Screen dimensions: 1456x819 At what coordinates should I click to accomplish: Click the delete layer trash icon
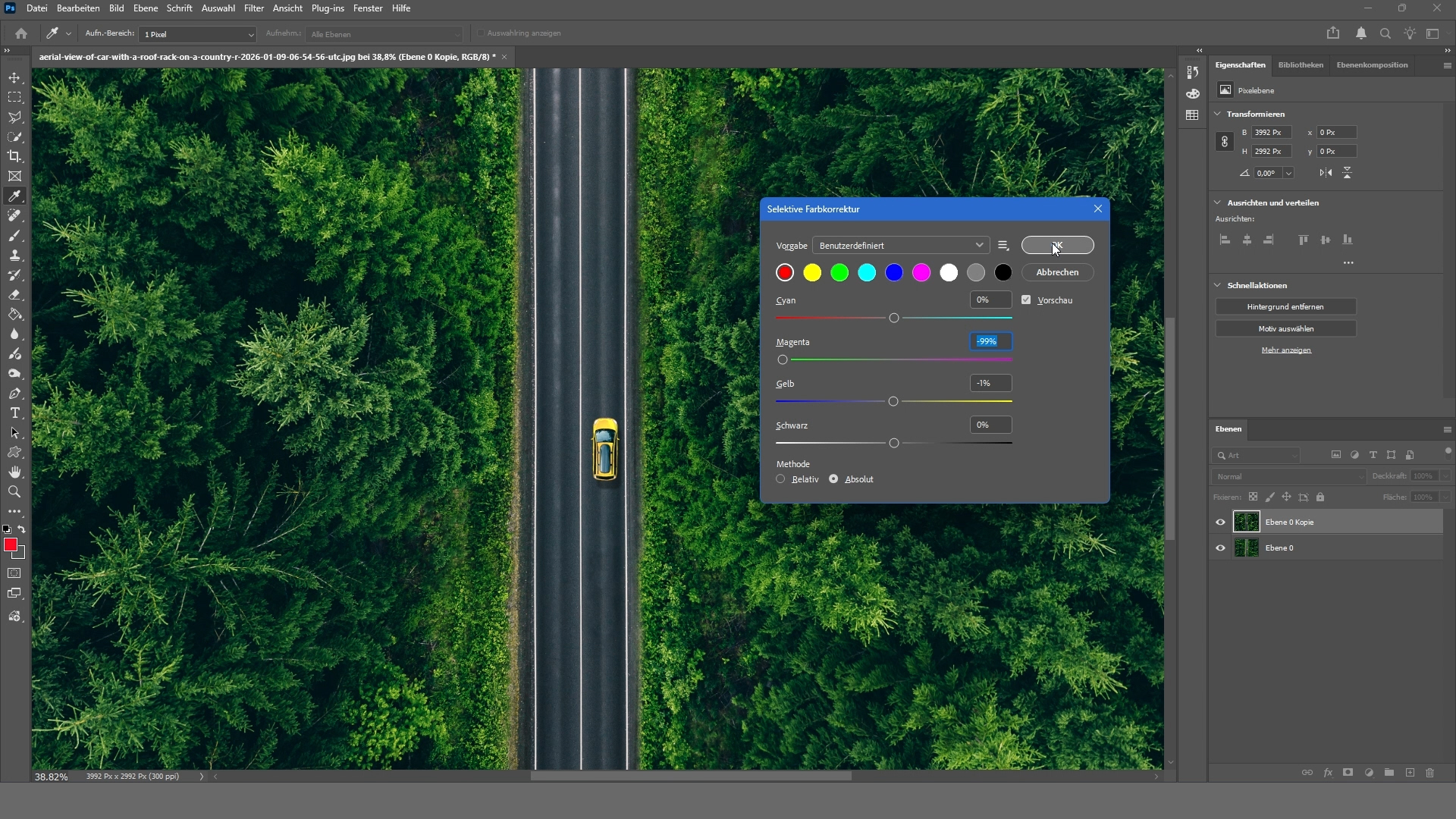click(x=1430, y=773)
